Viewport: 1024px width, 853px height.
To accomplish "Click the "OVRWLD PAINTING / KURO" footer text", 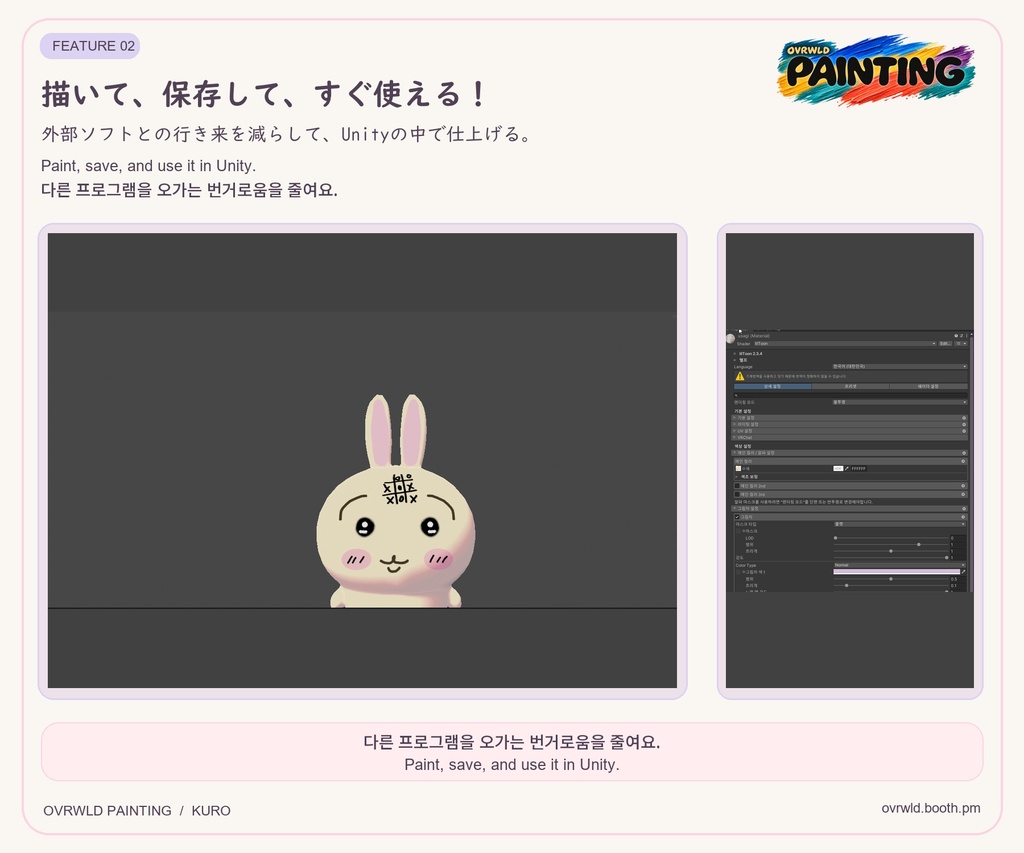I will point(136,811).
